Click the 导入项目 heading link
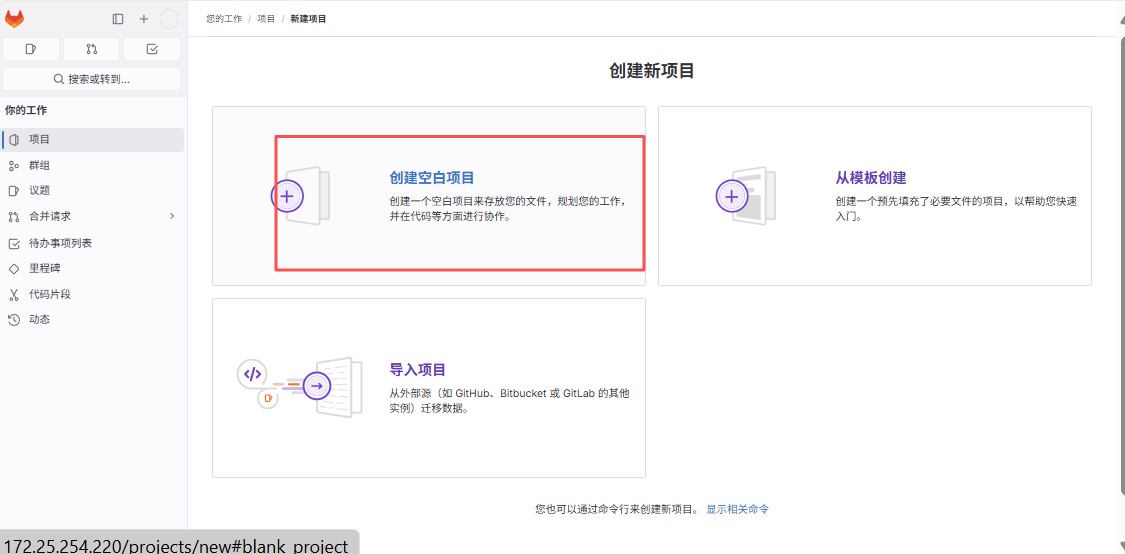1125x554 pixels. pyautogui.click(x=418, y=370)
